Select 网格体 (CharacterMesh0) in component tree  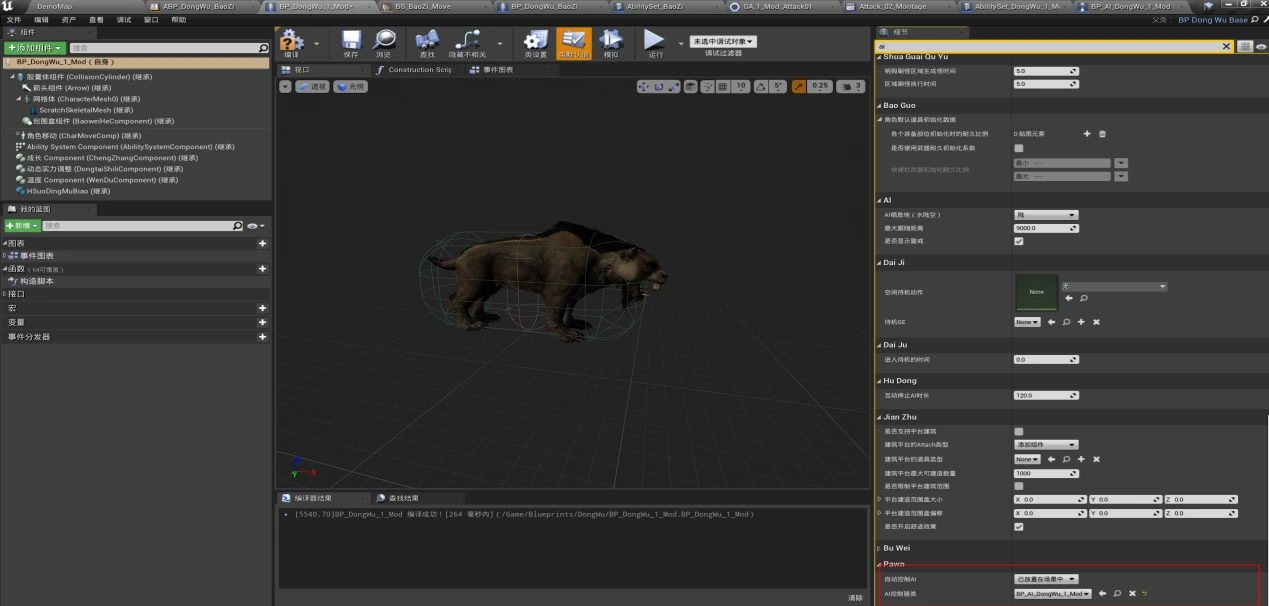click(75, 99)
